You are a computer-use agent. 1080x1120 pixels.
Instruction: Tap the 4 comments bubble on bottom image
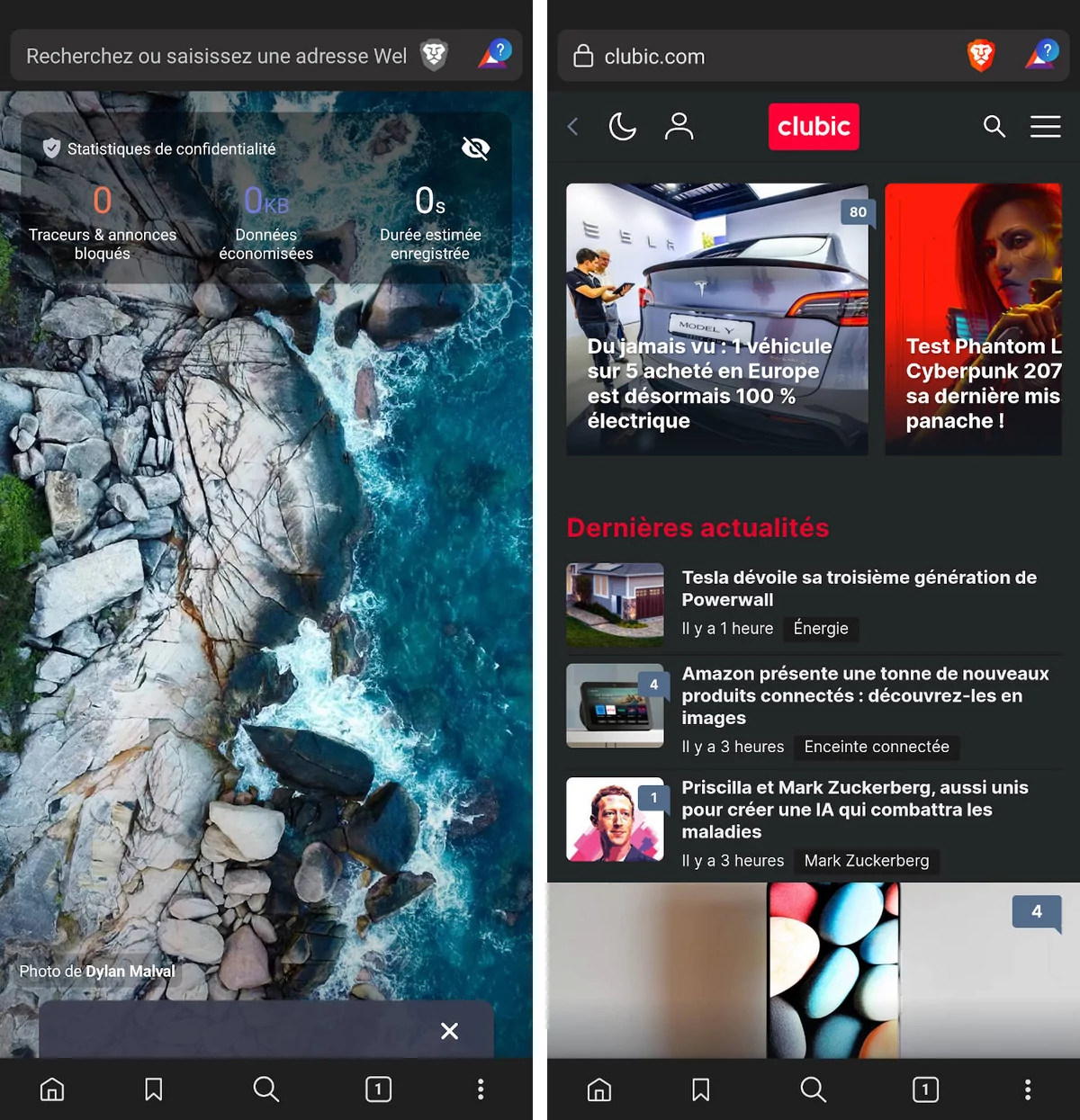(x=1037, y=912)
